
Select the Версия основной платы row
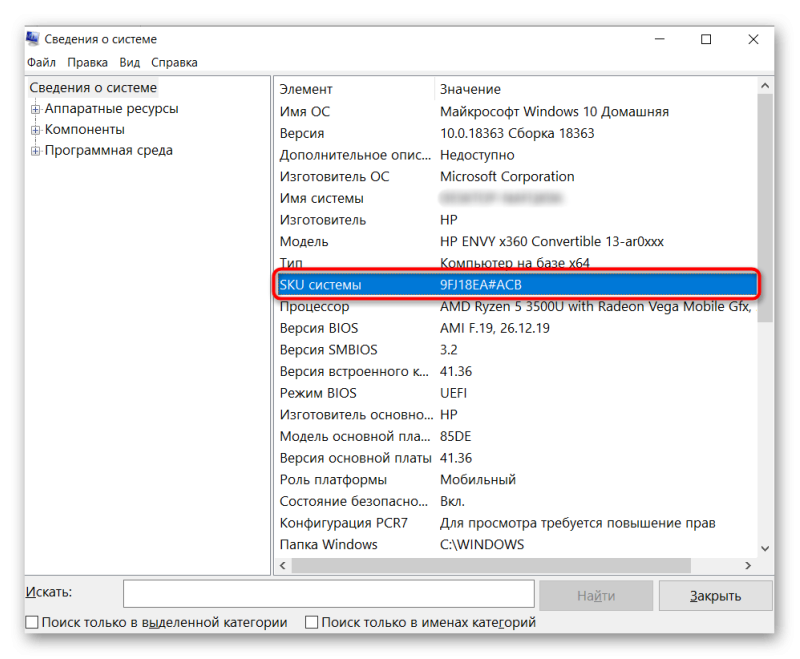516,458
